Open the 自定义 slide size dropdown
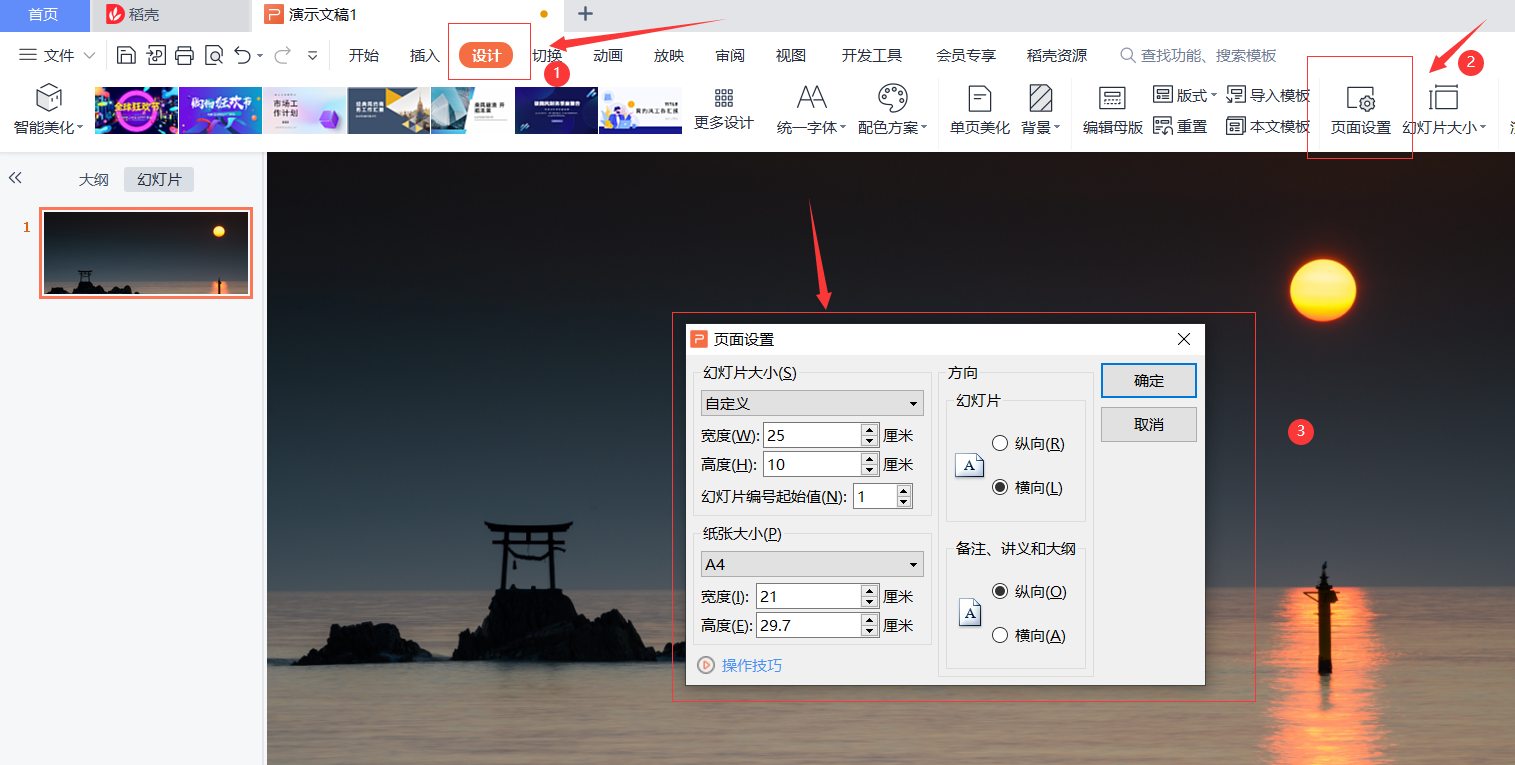This screenshot has height=765, width=1515. point(812,403)
